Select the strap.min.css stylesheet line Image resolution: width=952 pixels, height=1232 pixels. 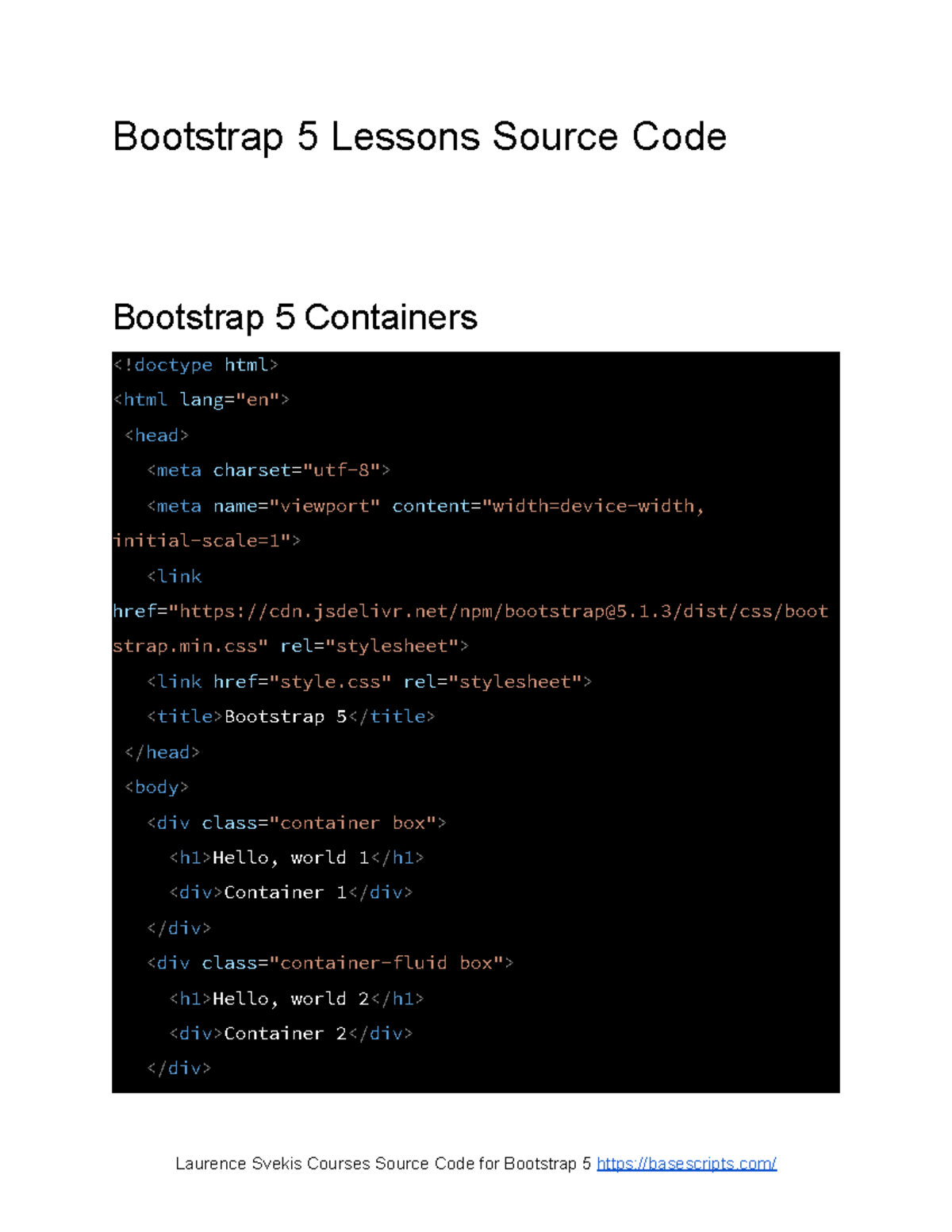[290, 647]
